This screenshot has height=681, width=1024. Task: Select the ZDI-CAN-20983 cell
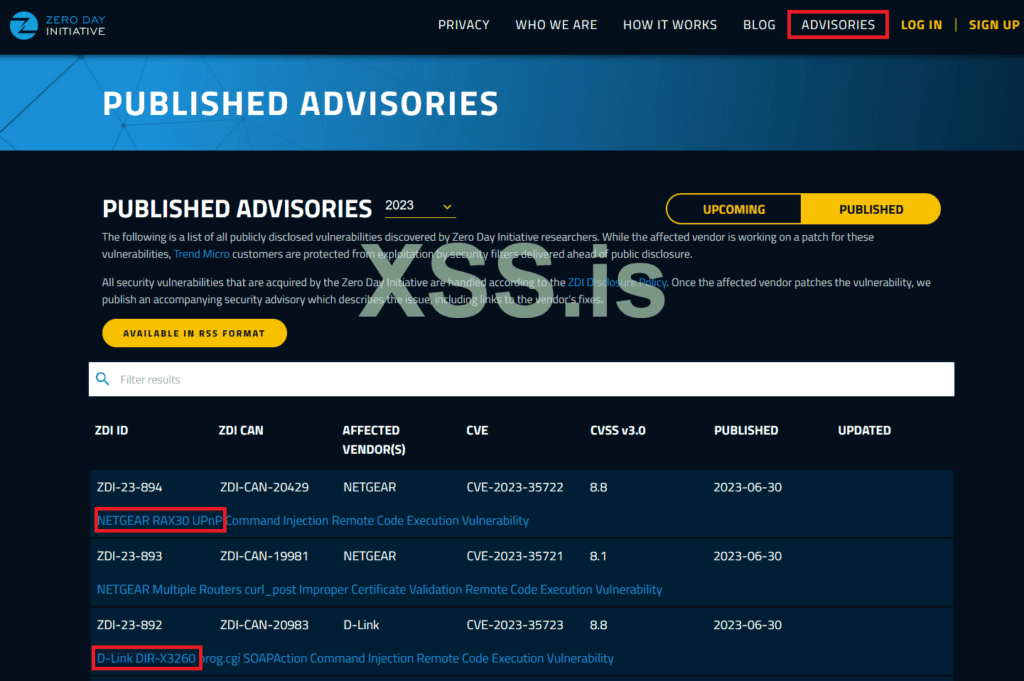click(x=264, y=625)
